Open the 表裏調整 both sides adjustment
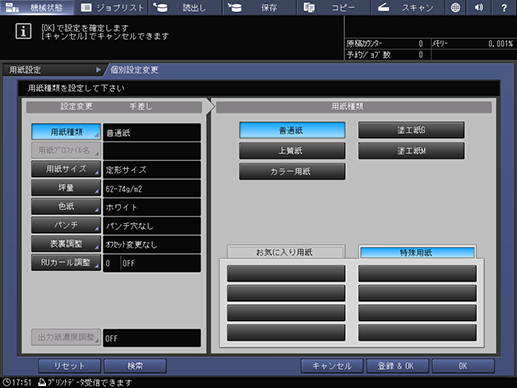The width and height of the screenshot is (517, 388). [x=66, y=244]
